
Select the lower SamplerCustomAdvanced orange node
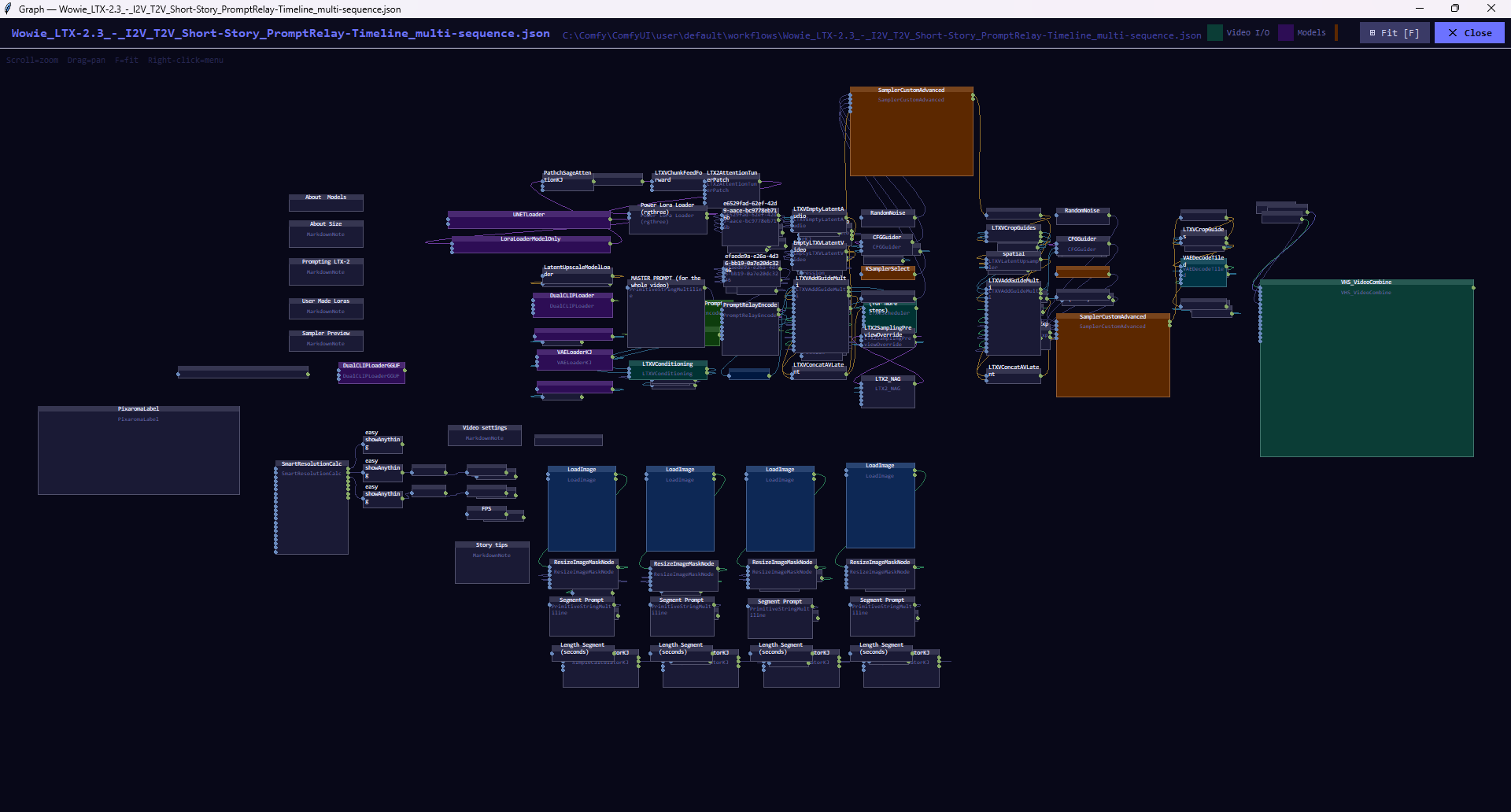click(1113, 356)
